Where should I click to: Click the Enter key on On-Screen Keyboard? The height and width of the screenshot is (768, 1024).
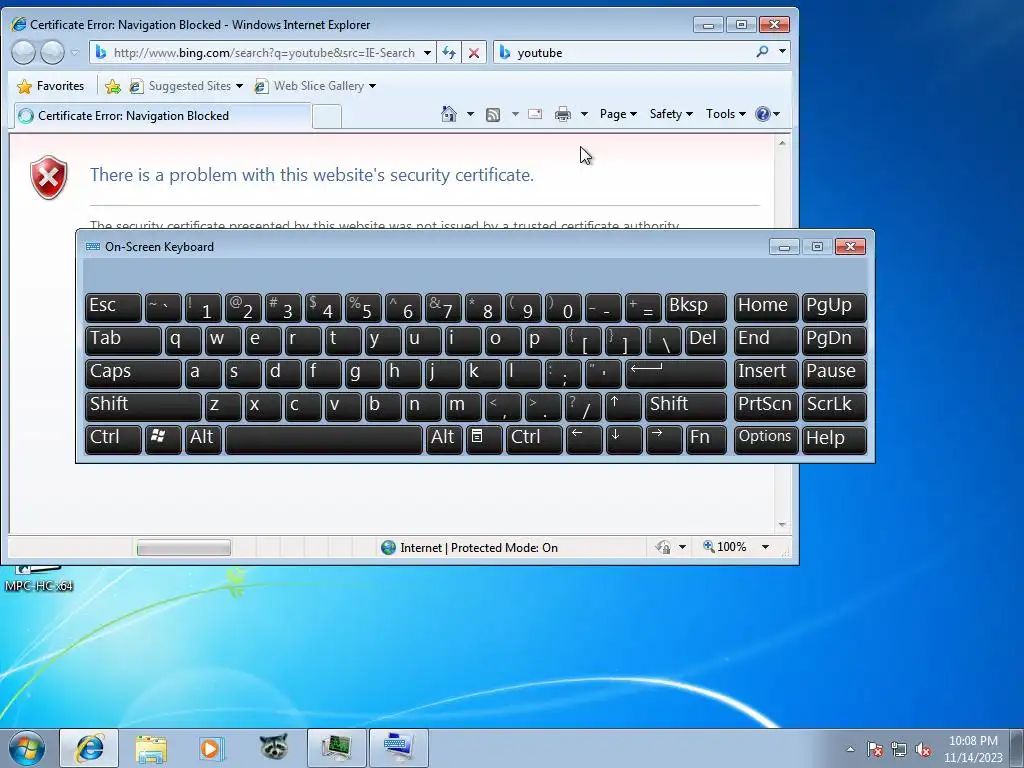coord(676,373)
